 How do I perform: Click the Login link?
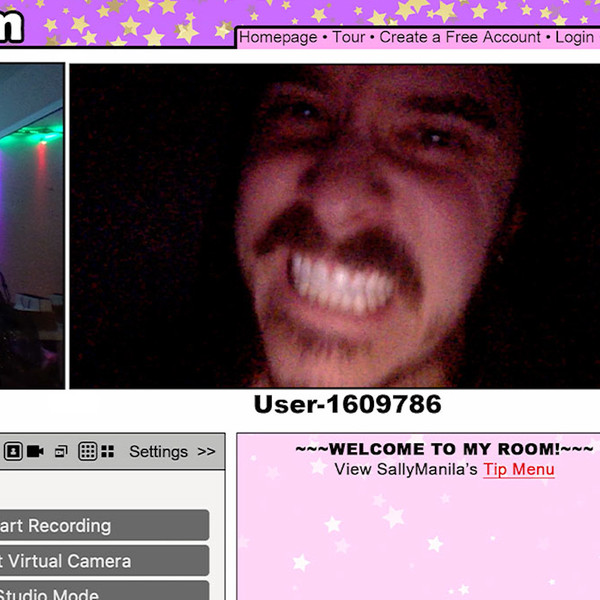(x=574, y=37)
